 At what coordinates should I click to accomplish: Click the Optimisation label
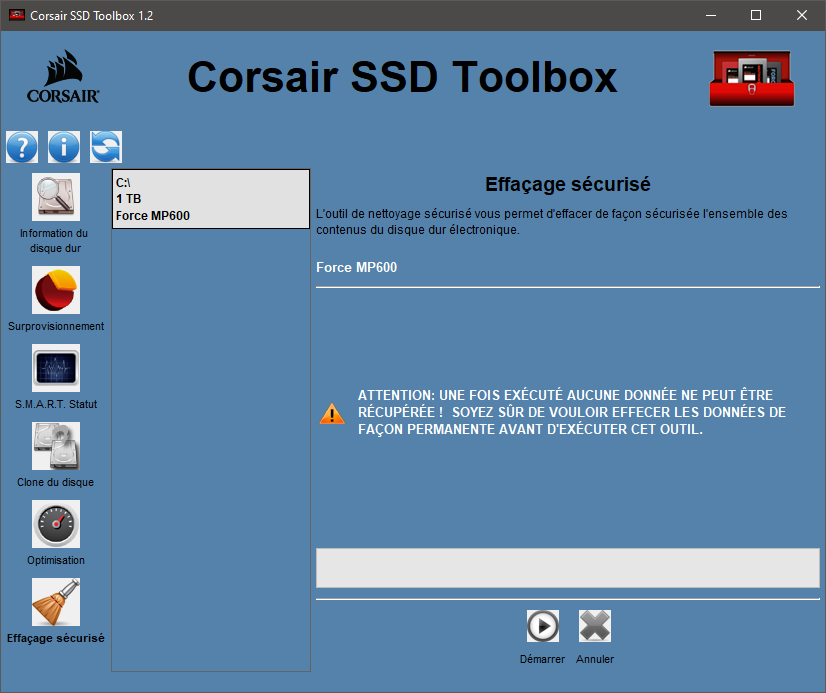[x=56, y=560]
